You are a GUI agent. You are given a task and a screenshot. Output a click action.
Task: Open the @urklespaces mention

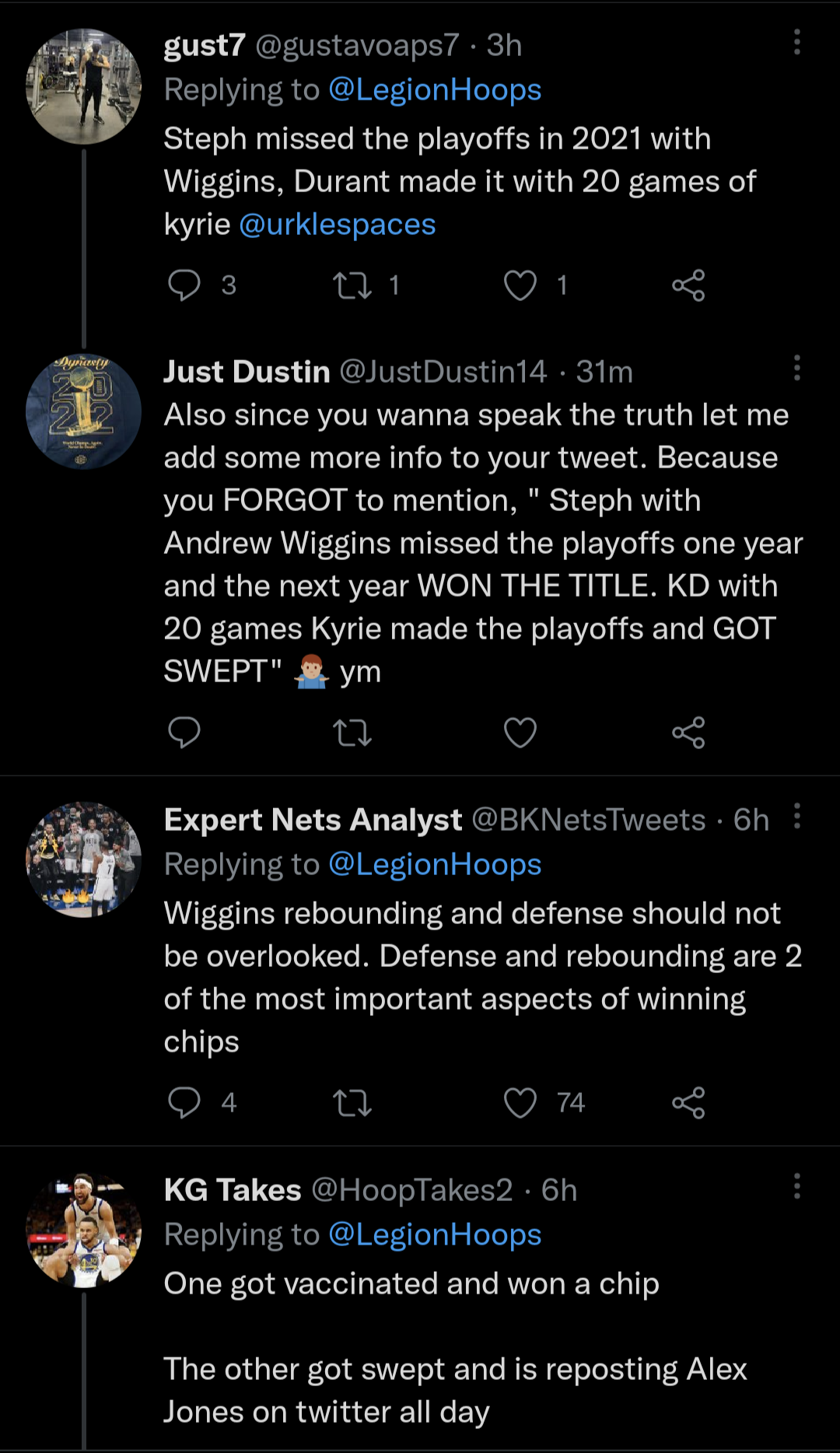tap(337, 225)
